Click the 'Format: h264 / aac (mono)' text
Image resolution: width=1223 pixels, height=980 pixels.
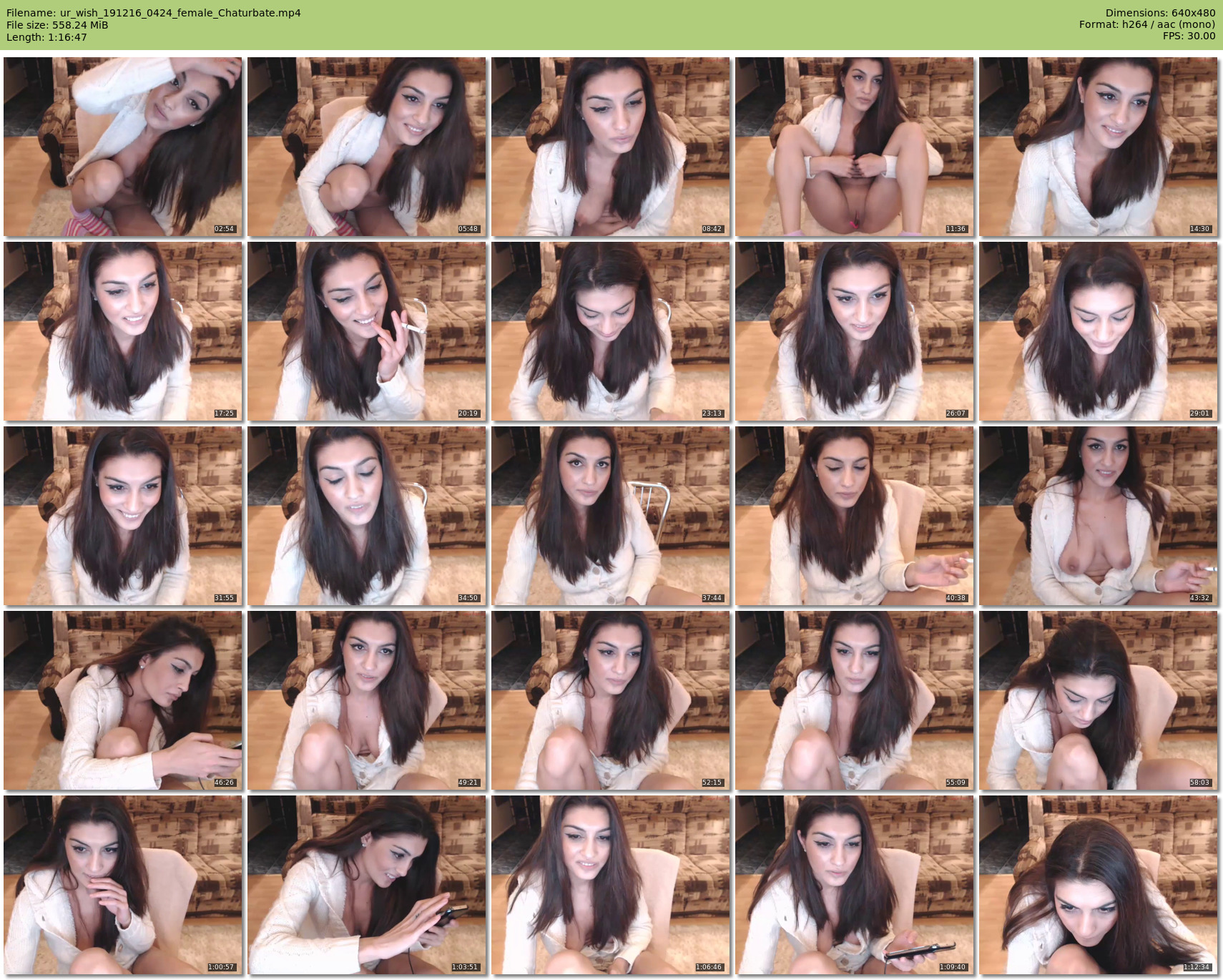[x=1147, y=24]
